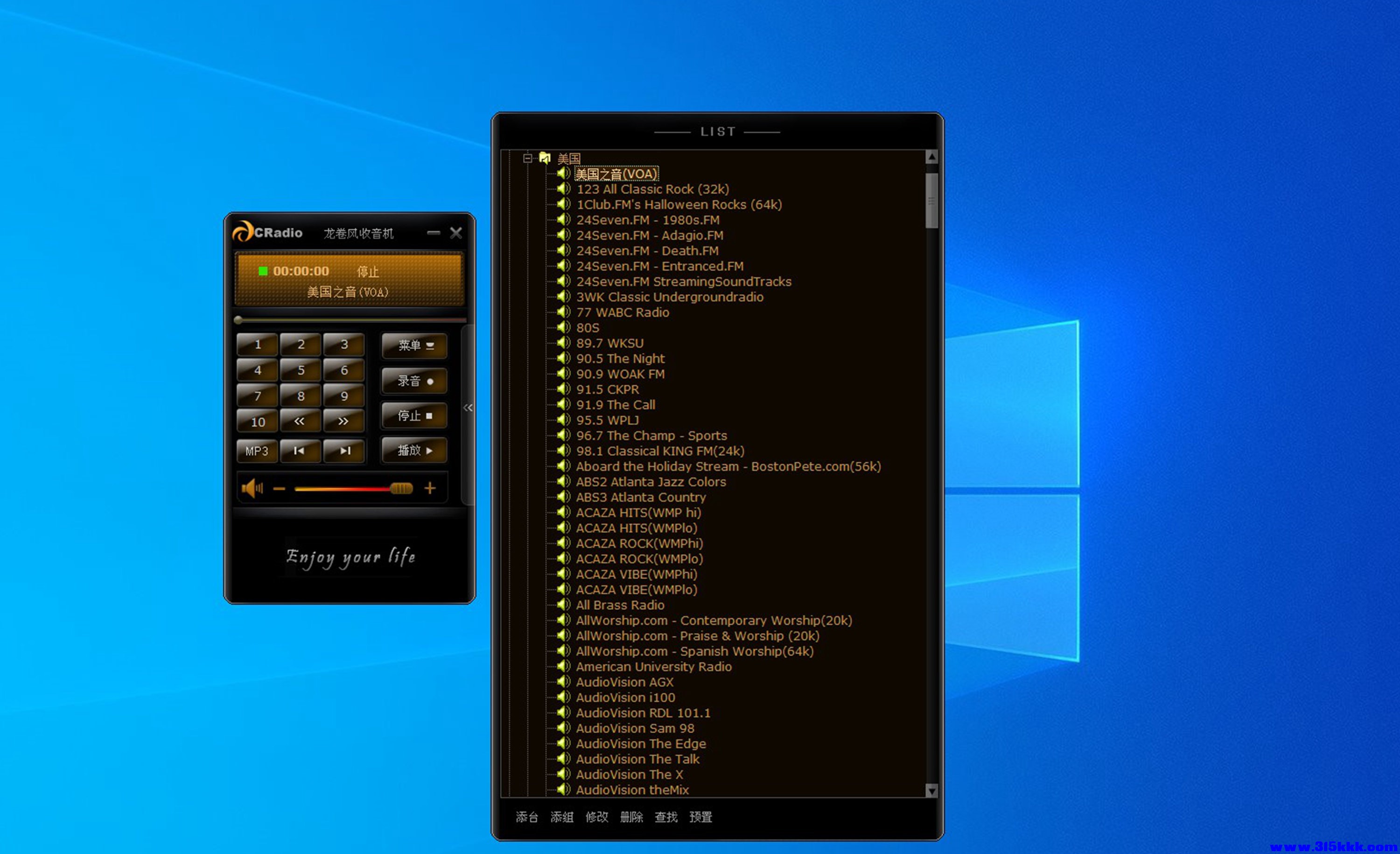Collapse the station list panel arrow
The image size is (1400, 854).
(x=468, y=408)
